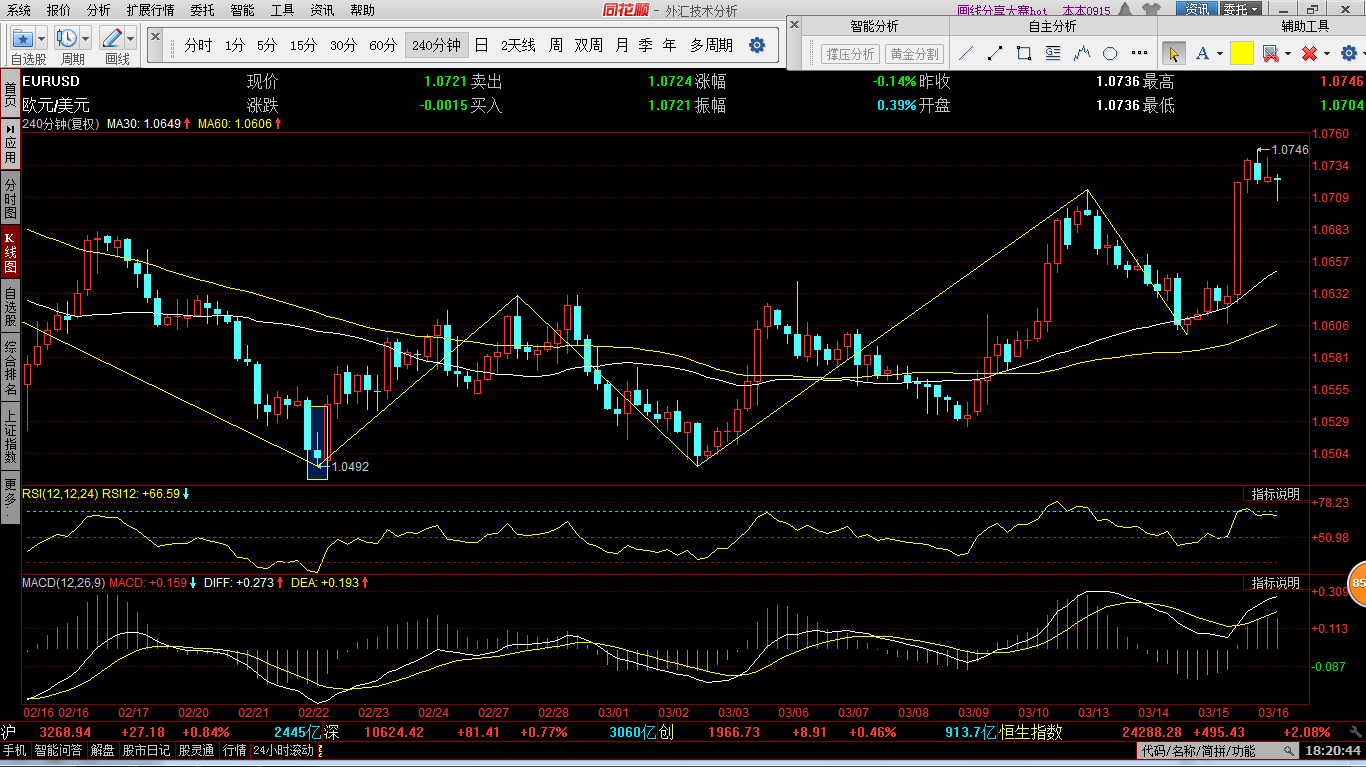
Task: Open drawing toolbar gear settings
Action: pyautogui.click(x=1349, y=53)
